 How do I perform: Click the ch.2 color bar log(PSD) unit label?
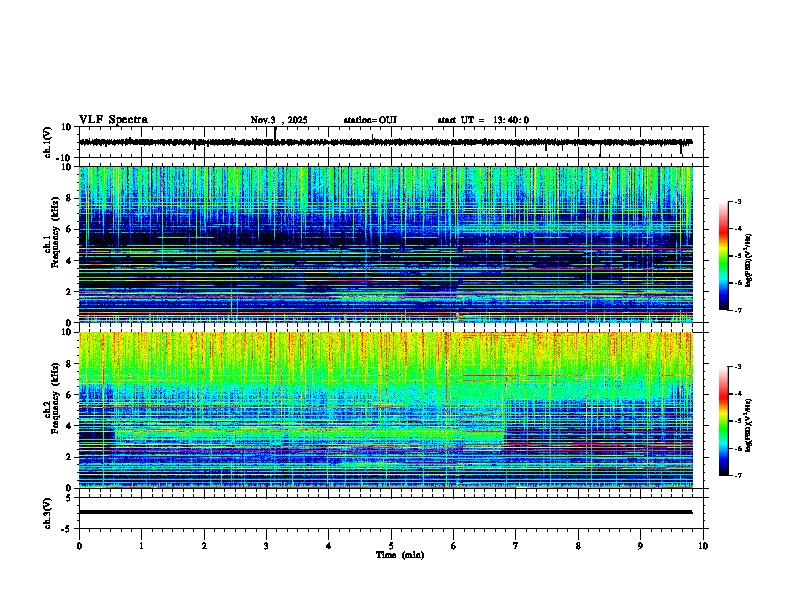click(749, 425)
